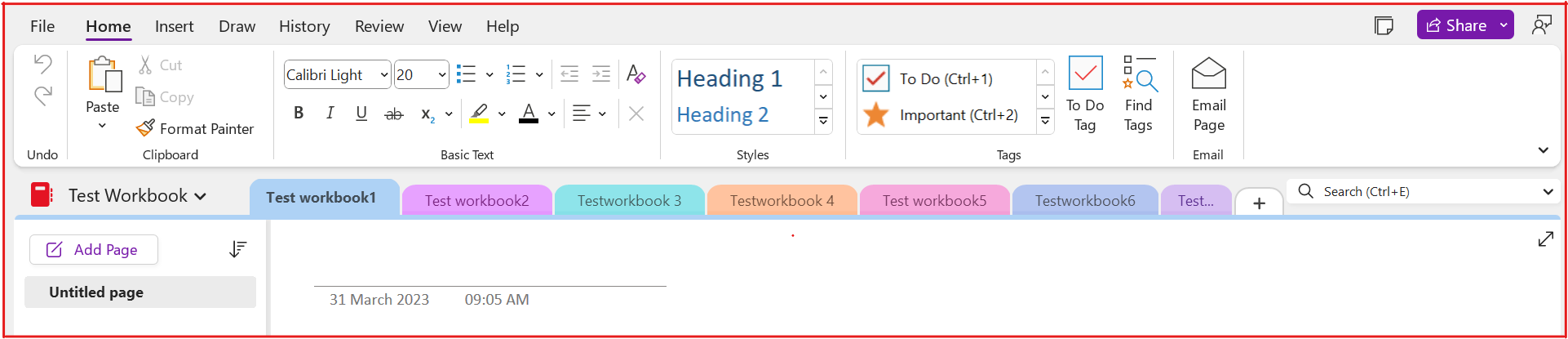The width and height of the screenshot is (1568, 339).
Task: Open paragraph alignment dropdown arrow
Action: tap(602, 114)
